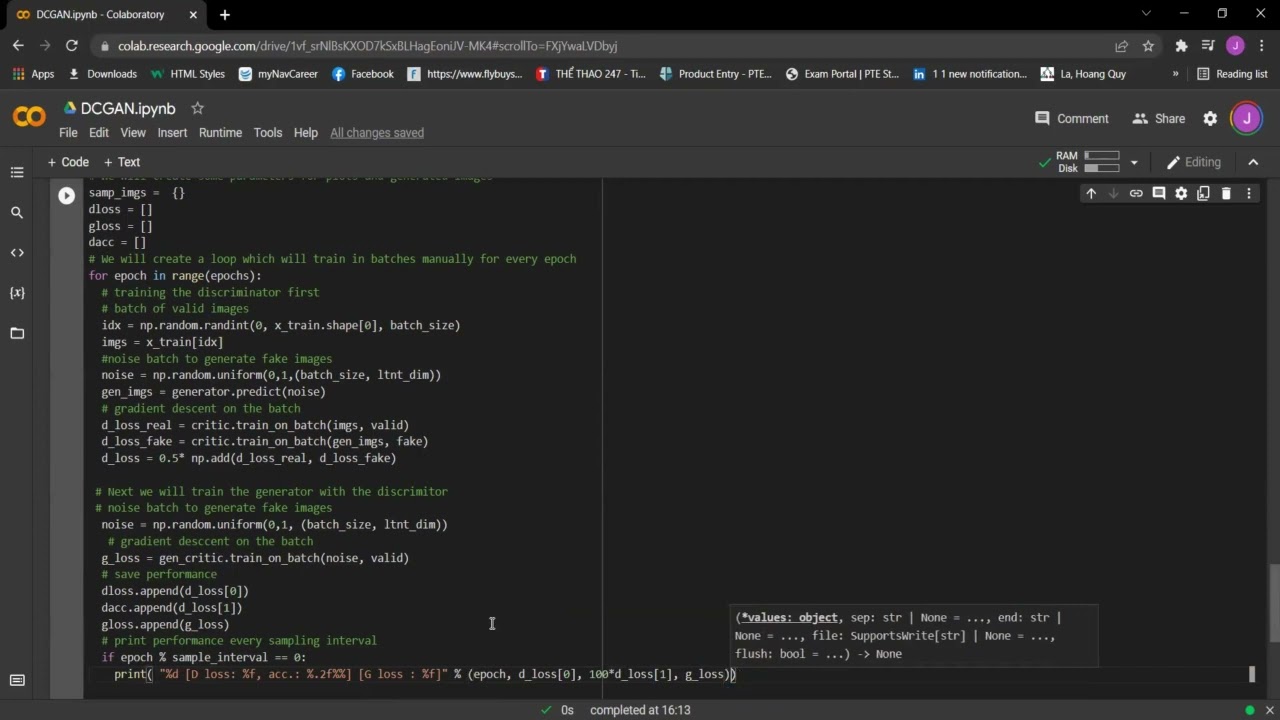Open the File menu

pyautogui.click(x=68, y=133)
